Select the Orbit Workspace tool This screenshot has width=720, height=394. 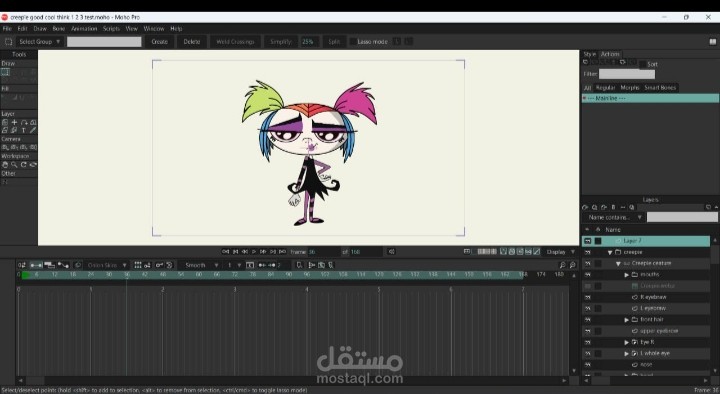[x=33, y=164]
